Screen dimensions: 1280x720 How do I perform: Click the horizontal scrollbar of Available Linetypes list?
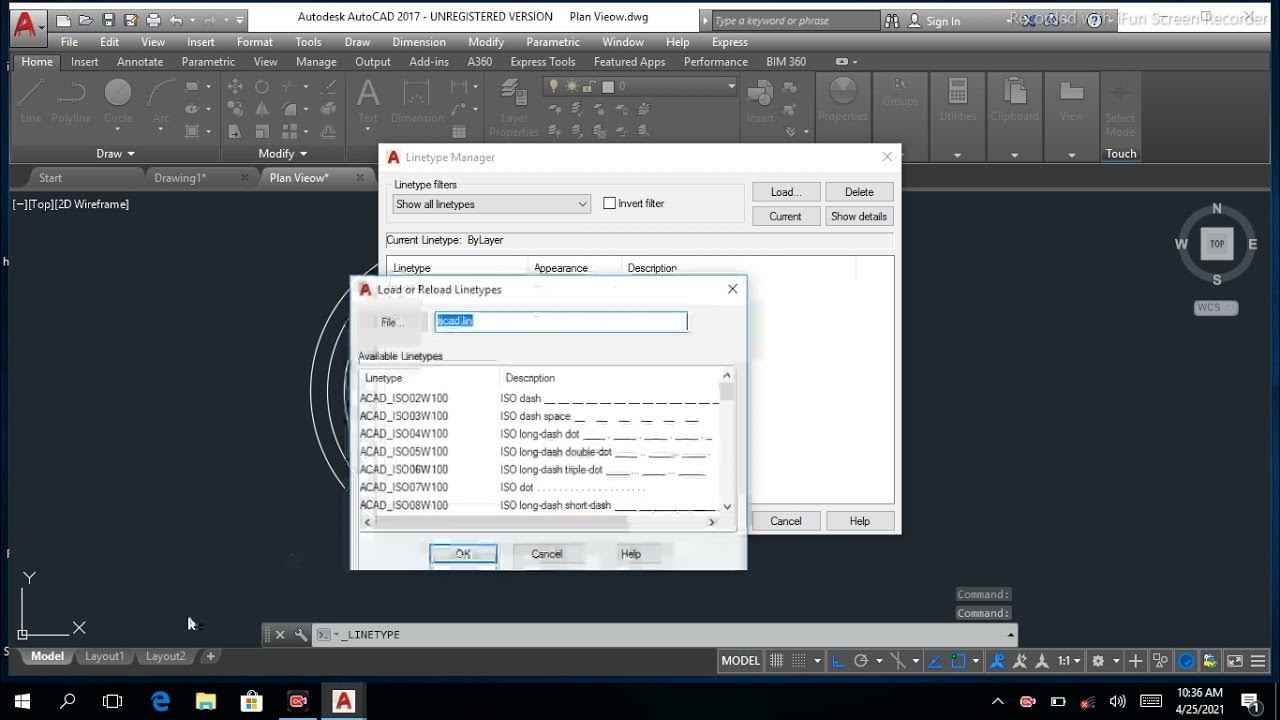click(x=540, y=522)
